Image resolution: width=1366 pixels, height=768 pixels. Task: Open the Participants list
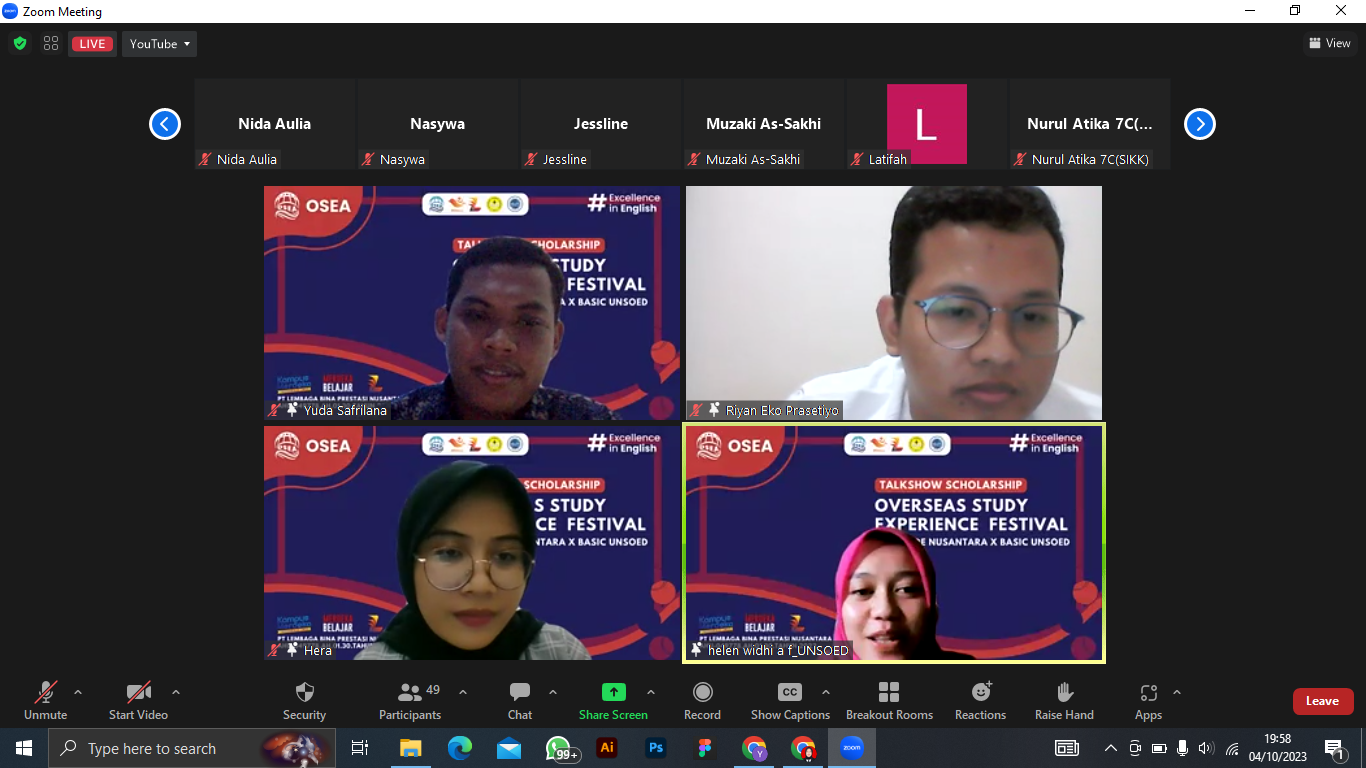[410, 693]
